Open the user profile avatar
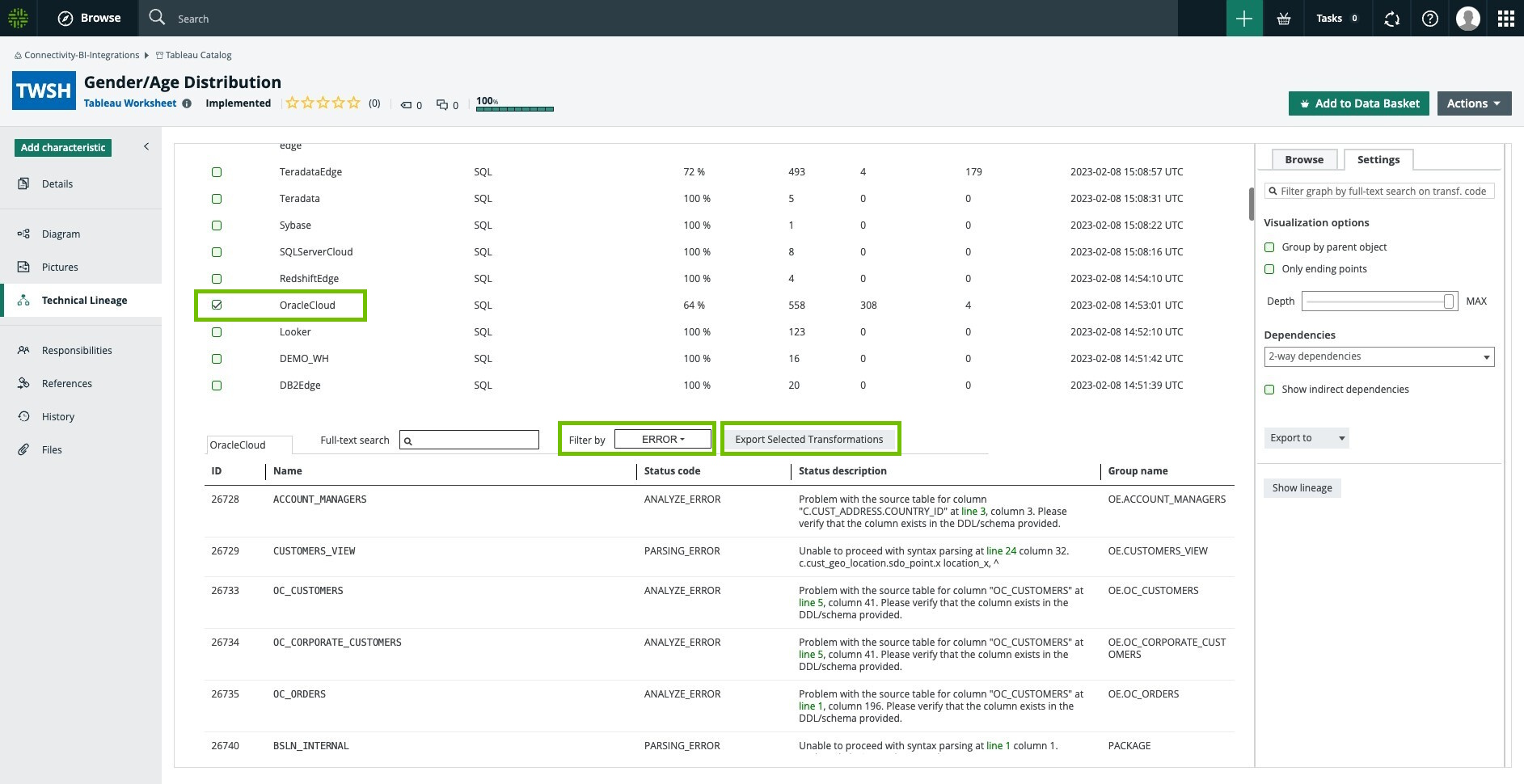Screen dimensions: 1524x784 tap(1467, 19)
